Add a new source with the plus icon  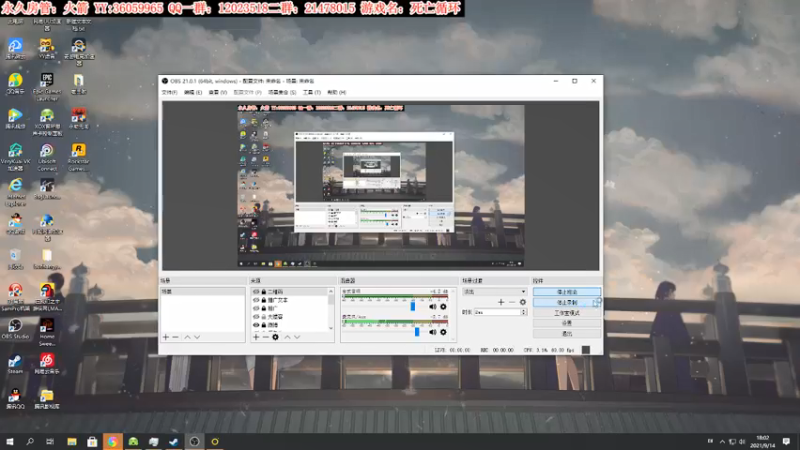[x=256, y=337]
